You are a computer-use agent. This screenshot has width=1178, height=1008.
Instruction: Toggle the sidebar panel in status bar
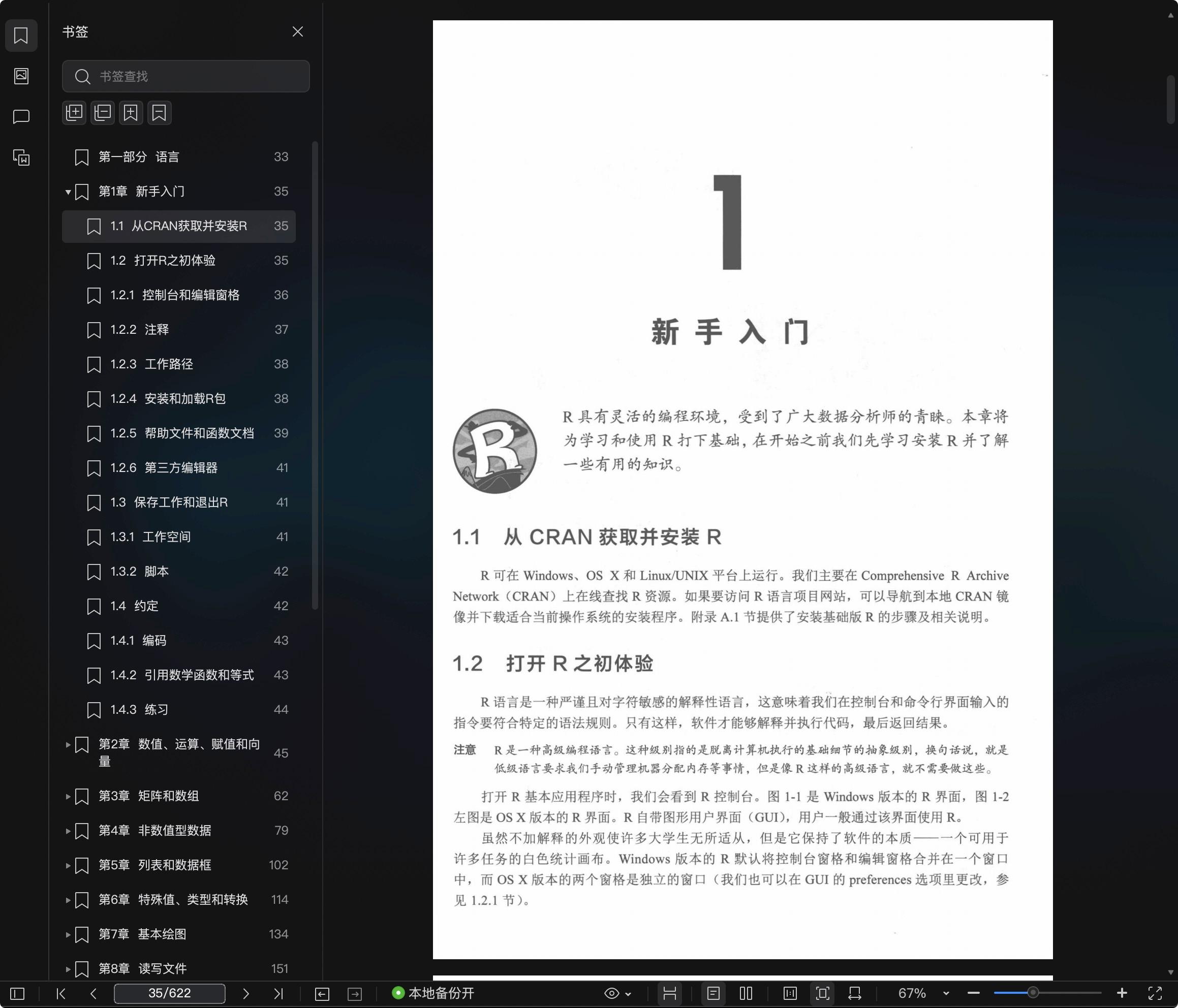(18, 993)
